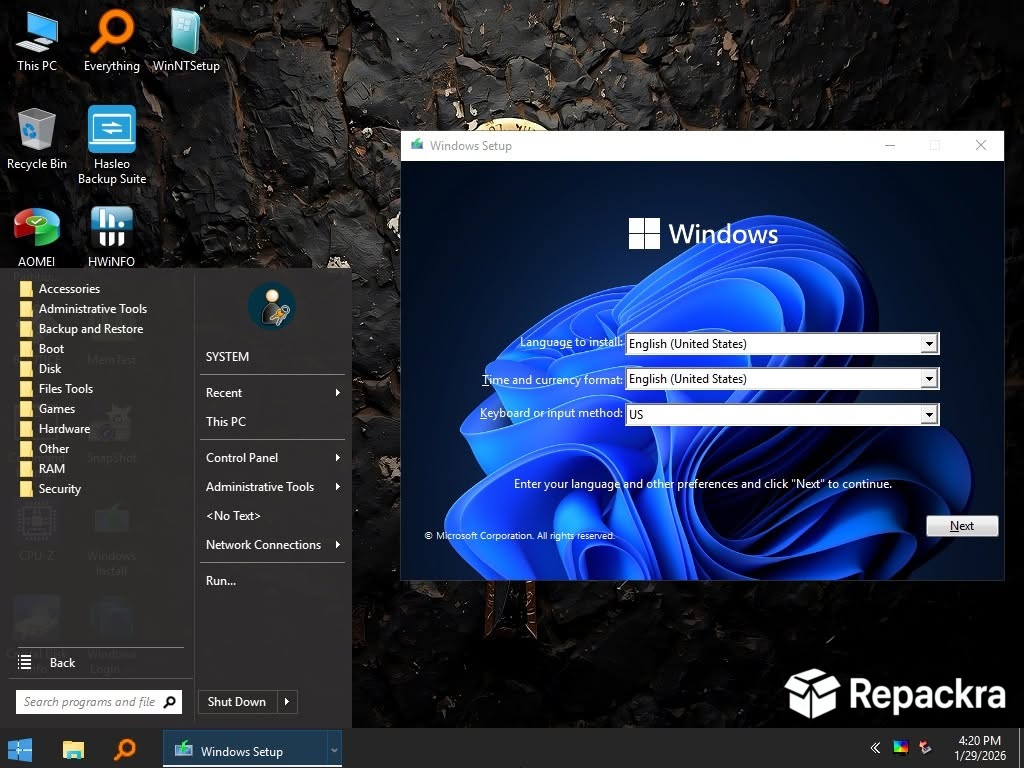Open File Explorer from the taskbar
This screenshot has height=768, width=1024.
click(x=73, y=749)
